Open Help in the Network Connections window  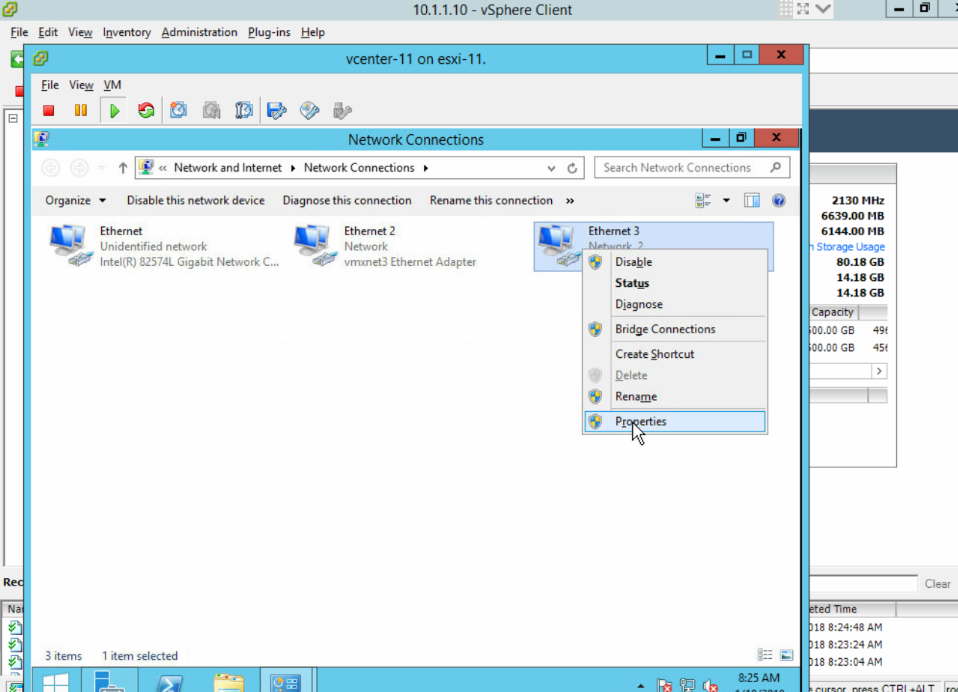pos(779,200)
